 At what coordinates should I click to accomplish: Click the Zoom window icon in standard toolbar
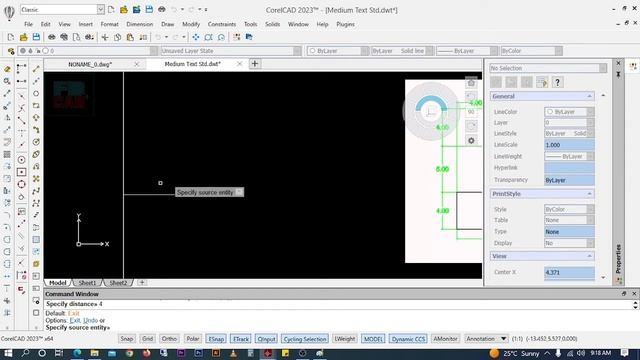pyautogui.click(x=209, y=37)
